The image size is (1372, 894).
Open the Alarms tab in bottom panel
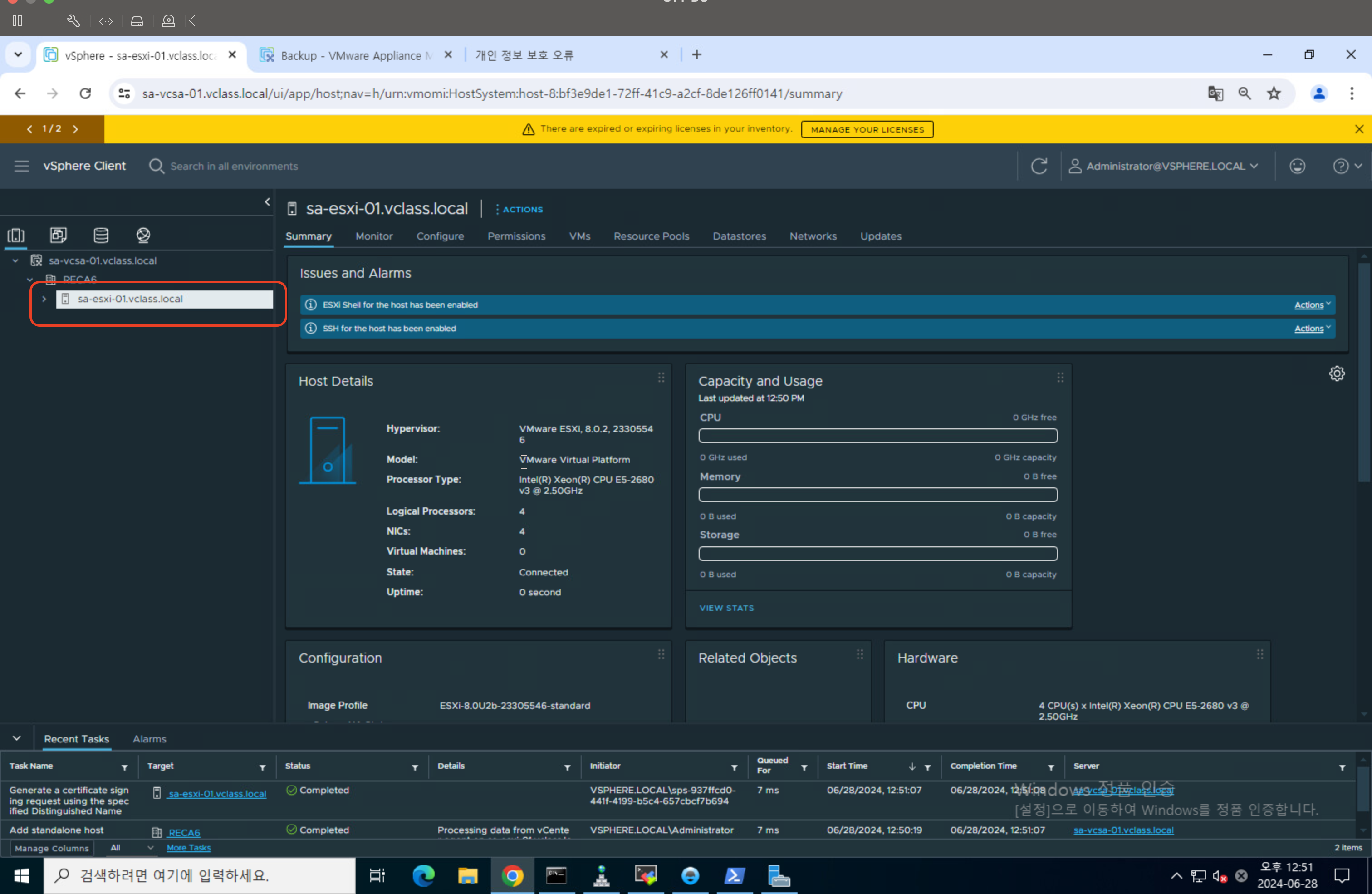pyautogui.click(x=149, y=739)
